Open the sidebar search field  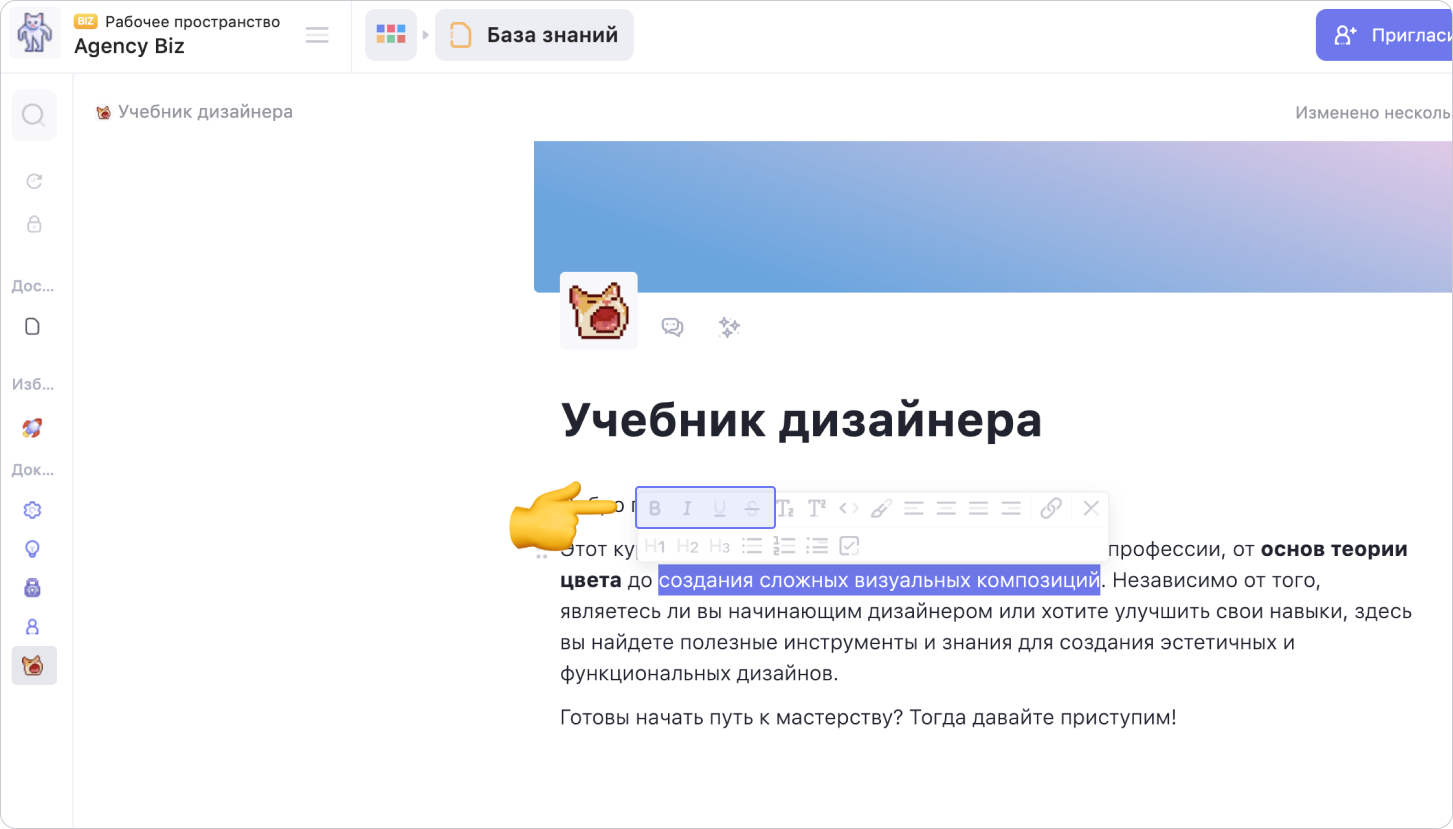[x=34, y=115]
